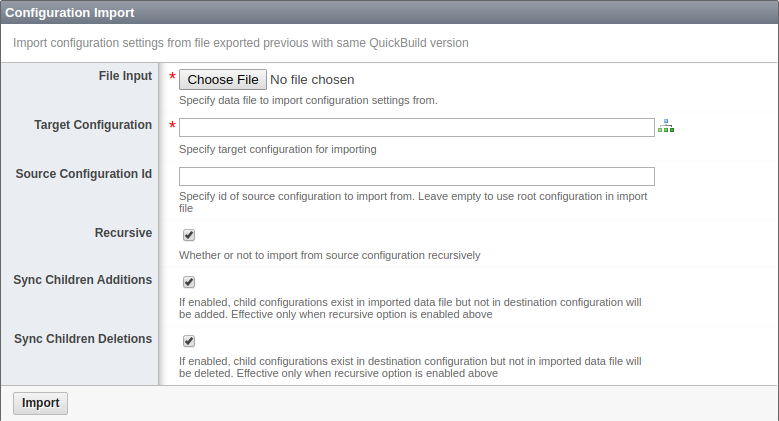Click the import description text under the header
Screen dimensions: 779x421
(x=240, y=43)
